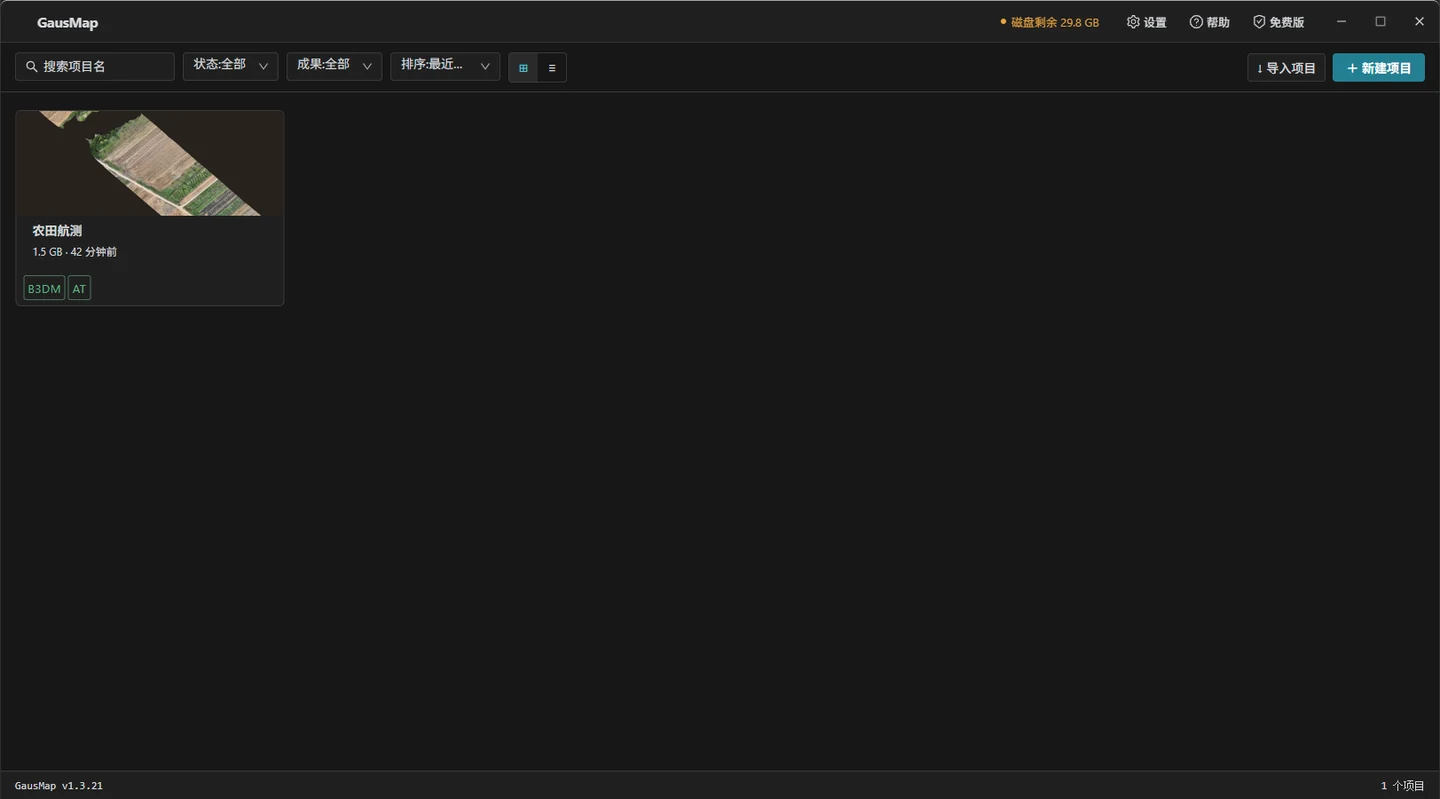
Task: Open the 帮助 help menu
Action: (x=1209, y=22)
